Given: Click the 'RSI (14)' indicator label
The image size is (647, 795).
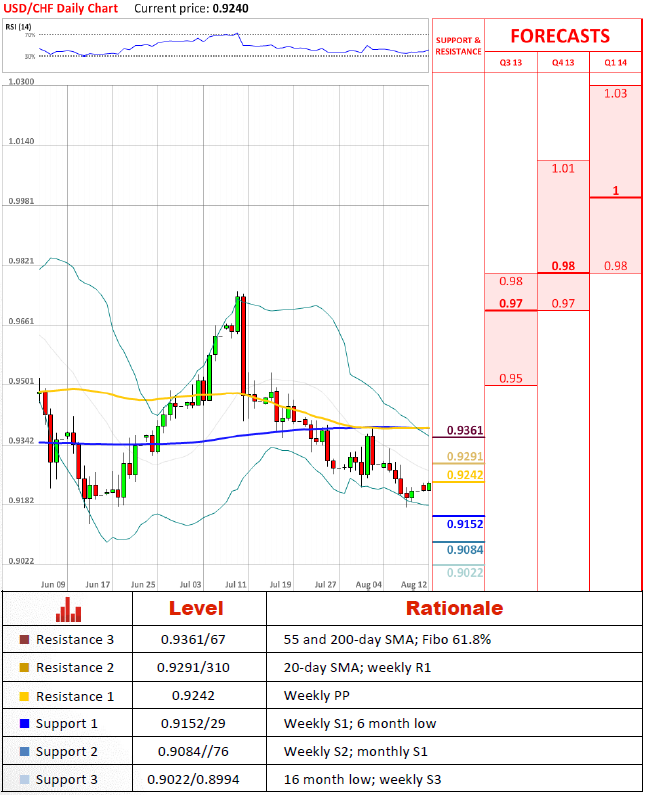Looking at the screenshot, I should pyautogui.click(x=18, y=26).
